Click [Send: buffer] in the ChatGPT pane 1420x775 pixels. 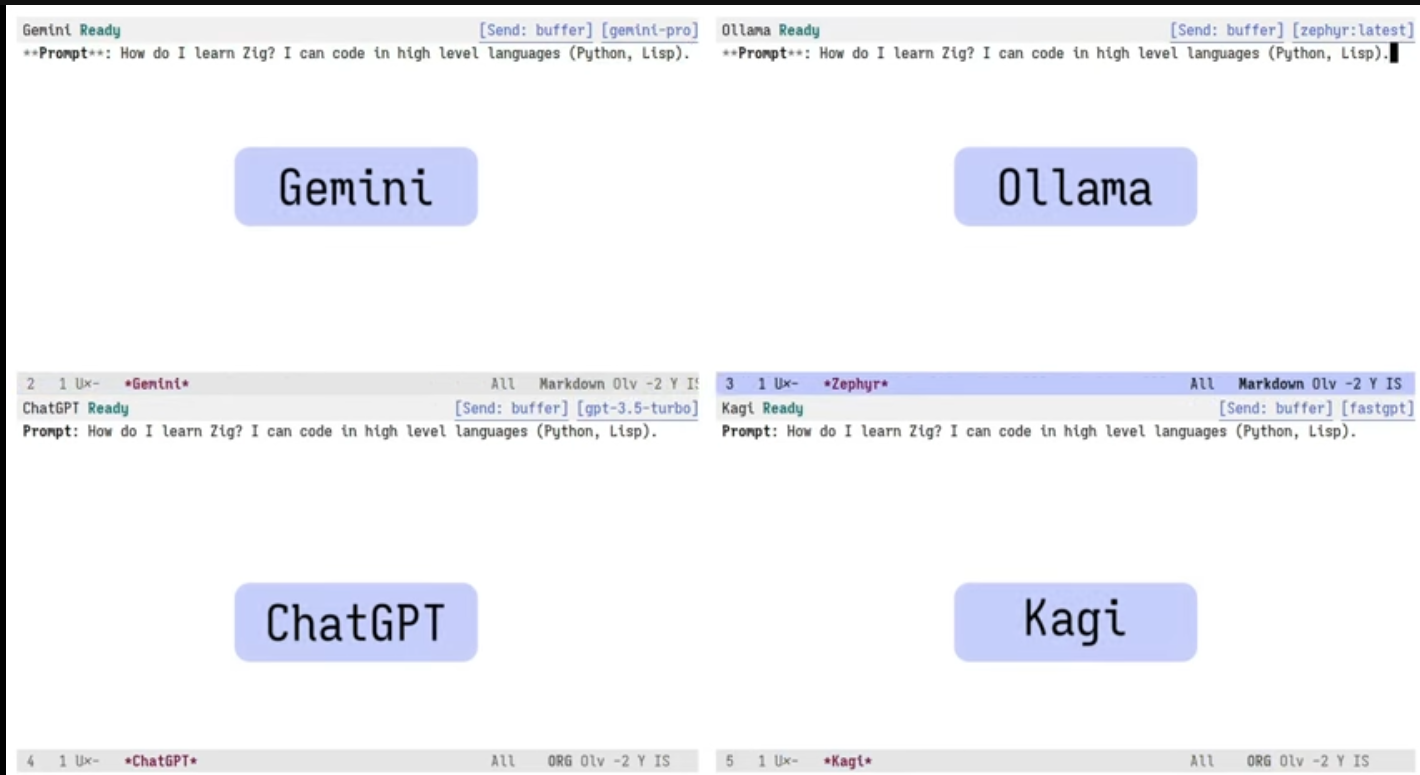[511, 408]
